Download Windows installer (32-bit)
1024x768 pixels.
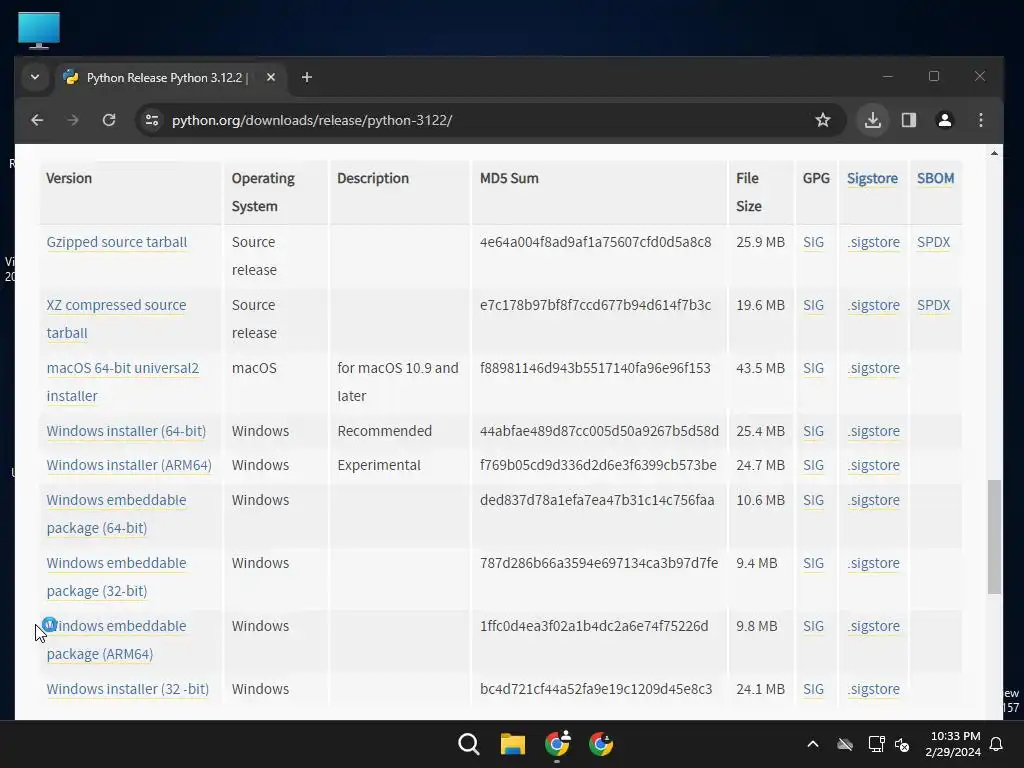click(x=127, y=689)
